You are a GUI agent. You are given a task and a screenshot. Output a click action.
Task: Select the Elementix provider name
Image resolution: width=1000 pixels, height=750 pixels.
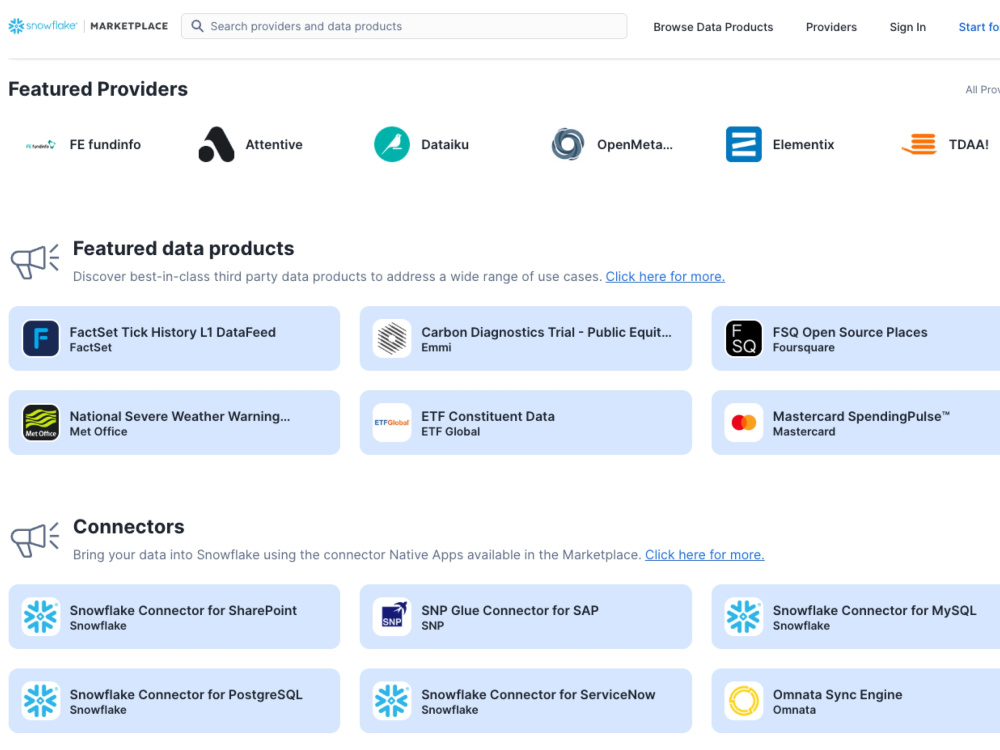click(804, 145)
